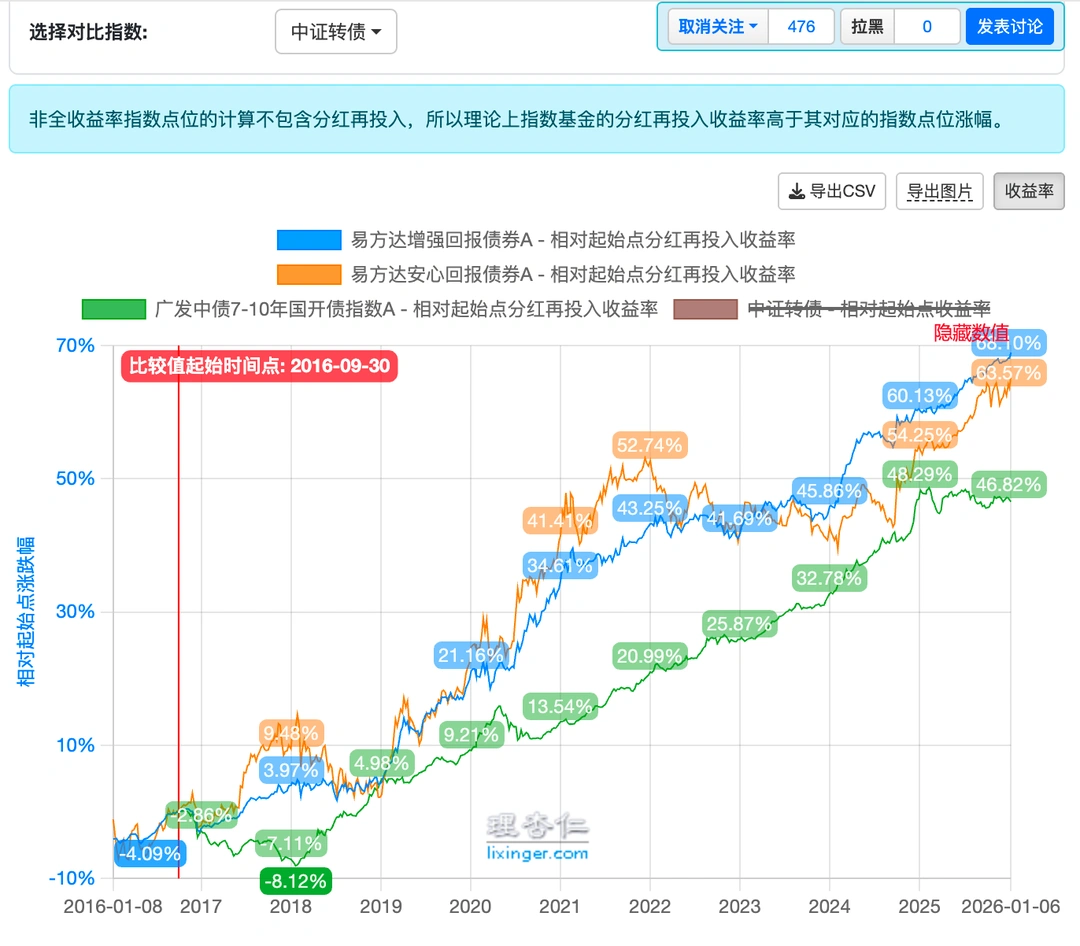Click the 41.41% orange data label

click(560, 520)
